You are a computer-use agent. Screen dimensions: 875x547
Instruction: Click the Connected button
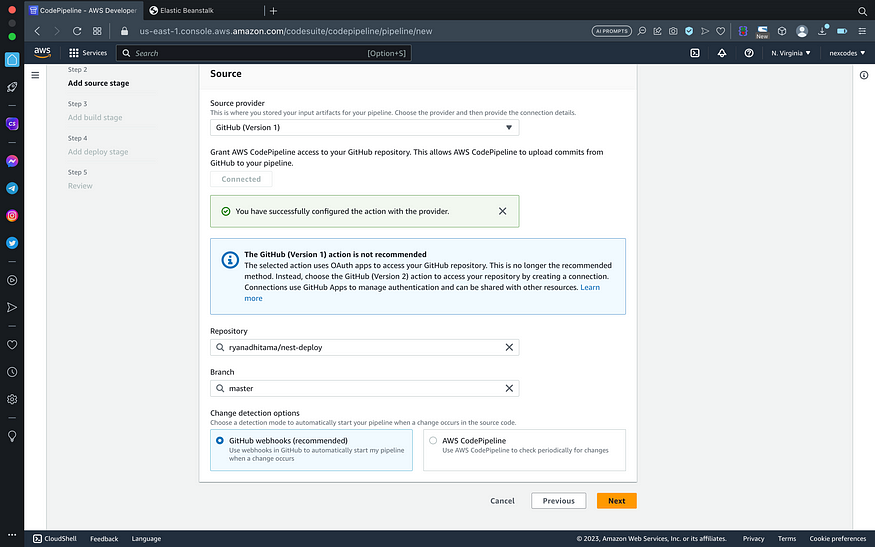(241, 179)
